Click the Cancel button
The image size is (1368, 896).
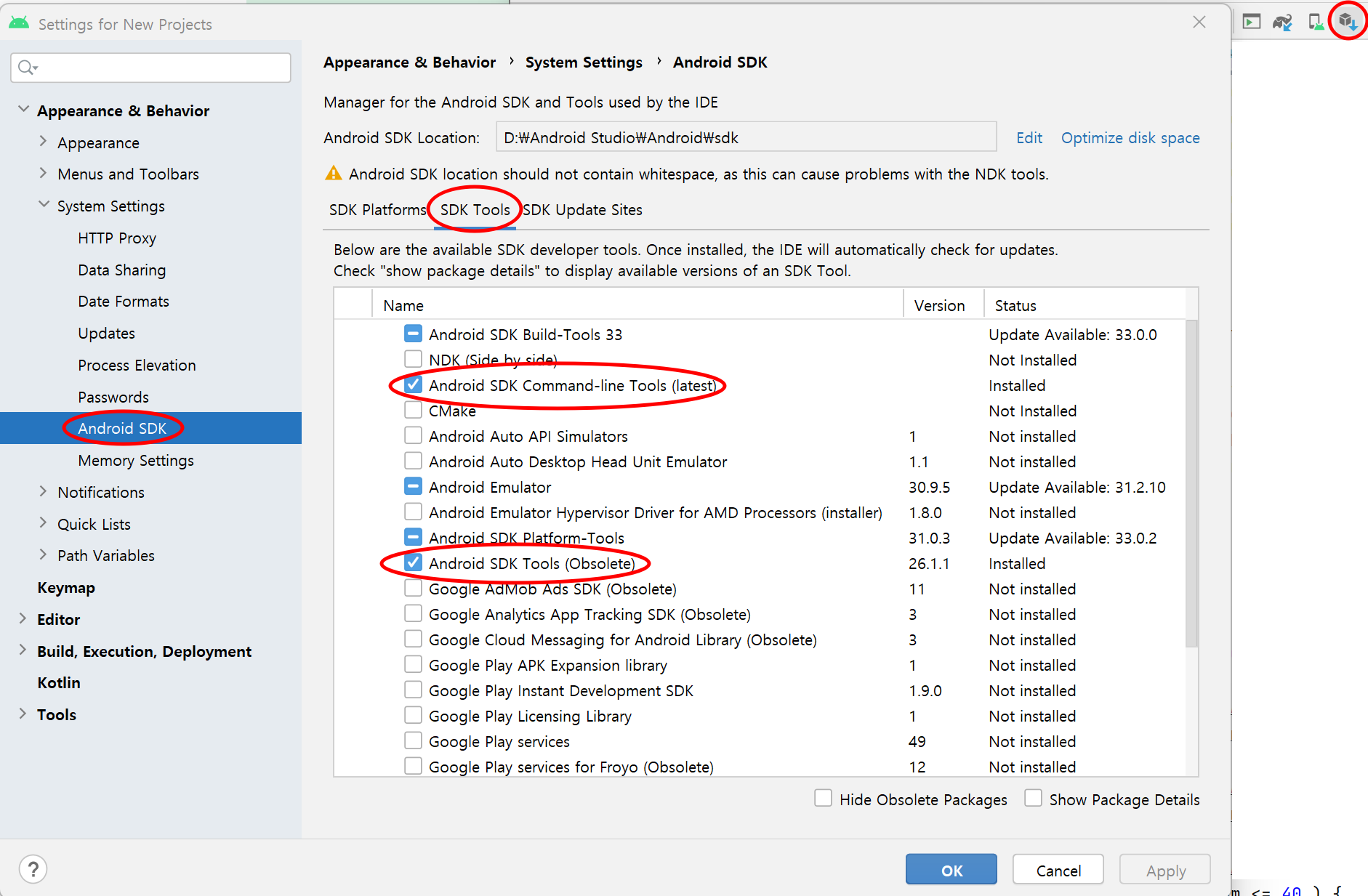point(1058,870)
